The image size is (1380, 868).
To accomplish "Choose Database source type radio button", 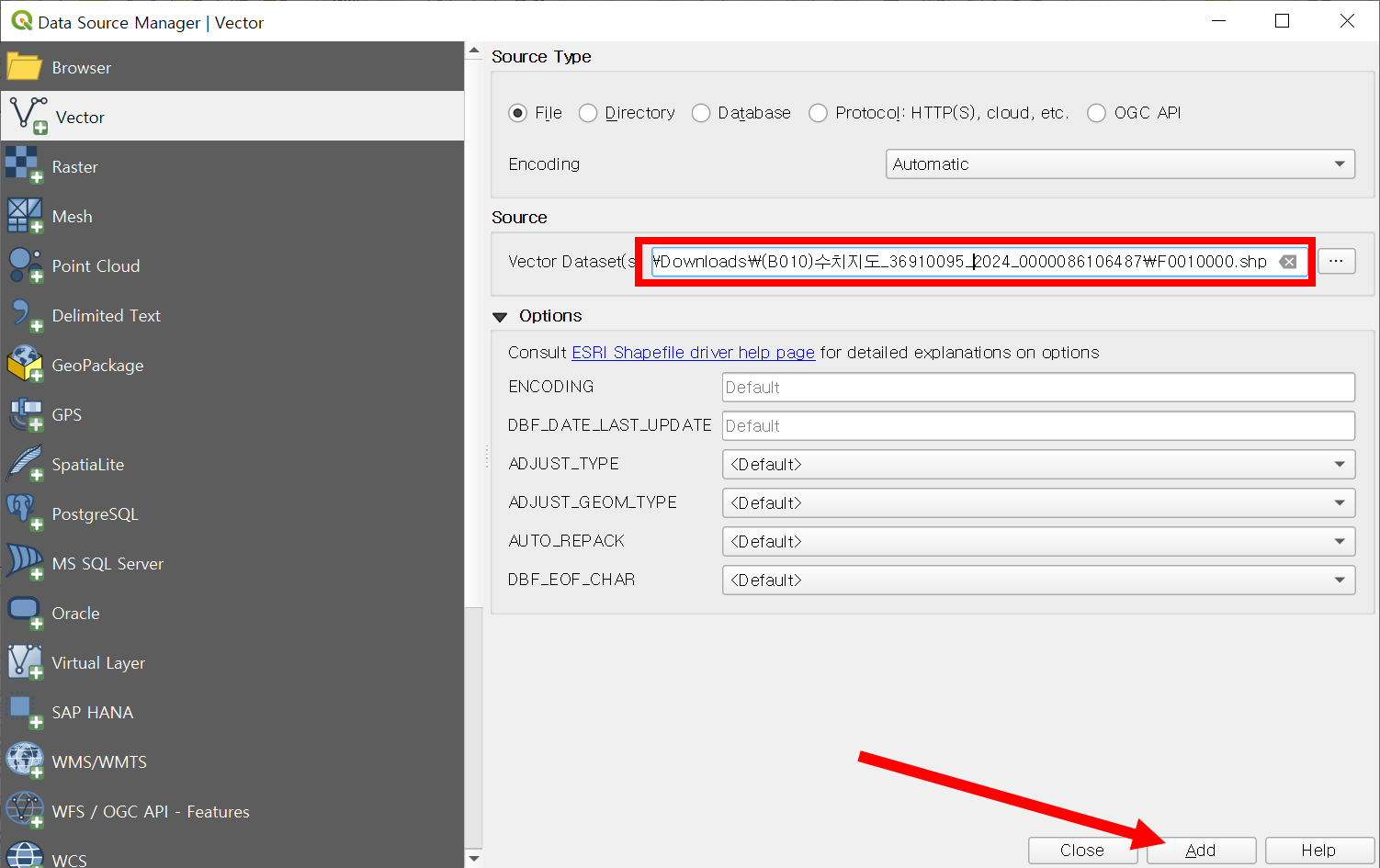I will (x=701, y=113).
